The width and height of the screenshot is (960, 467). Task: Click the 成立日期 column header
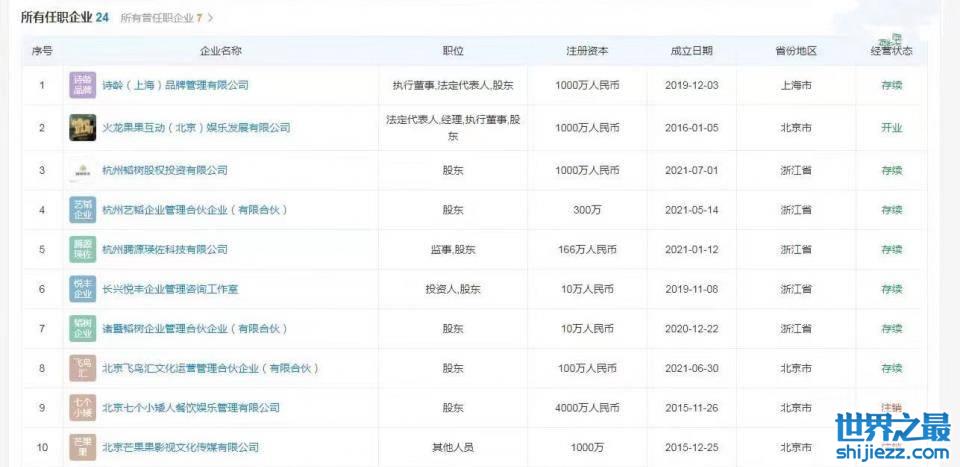point(692,51)
